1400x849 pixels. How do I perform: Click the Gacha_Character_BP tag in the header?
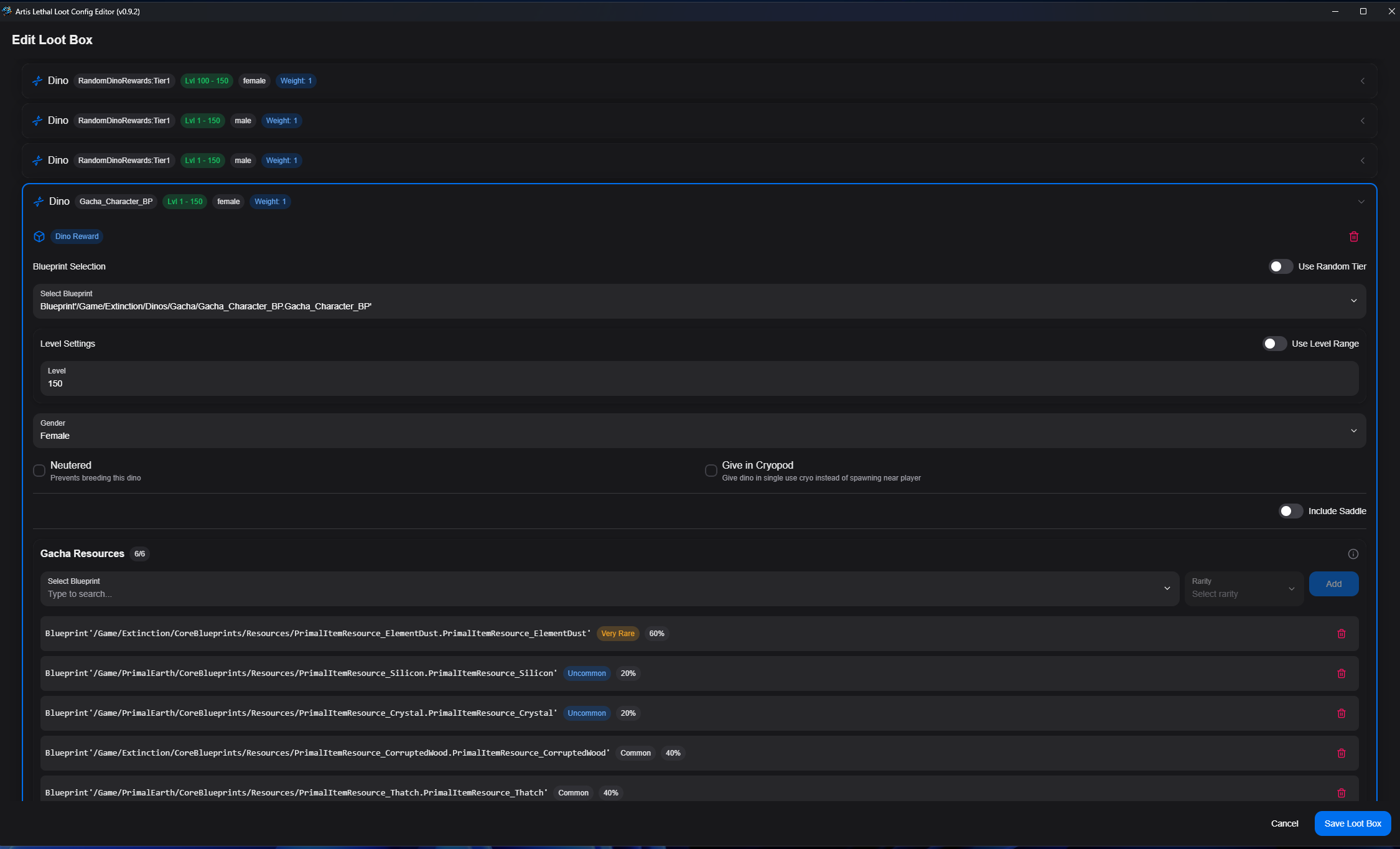(x=116, y=202)
